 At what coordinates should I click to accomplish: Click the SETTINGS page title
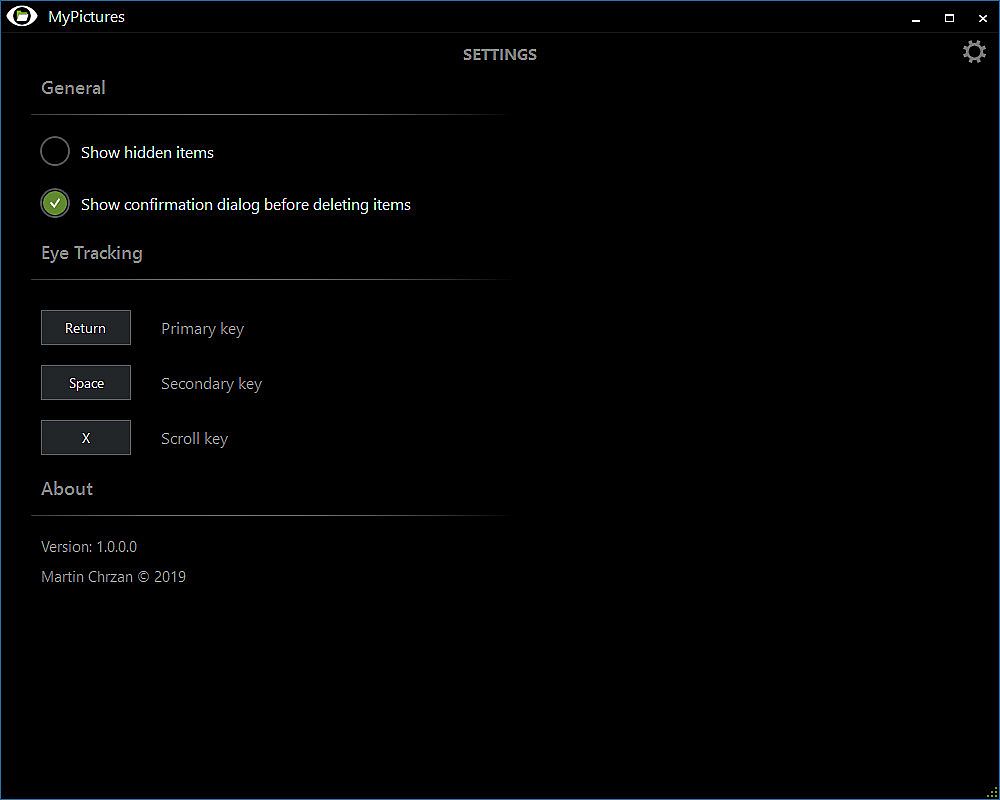tap(499, 55)
